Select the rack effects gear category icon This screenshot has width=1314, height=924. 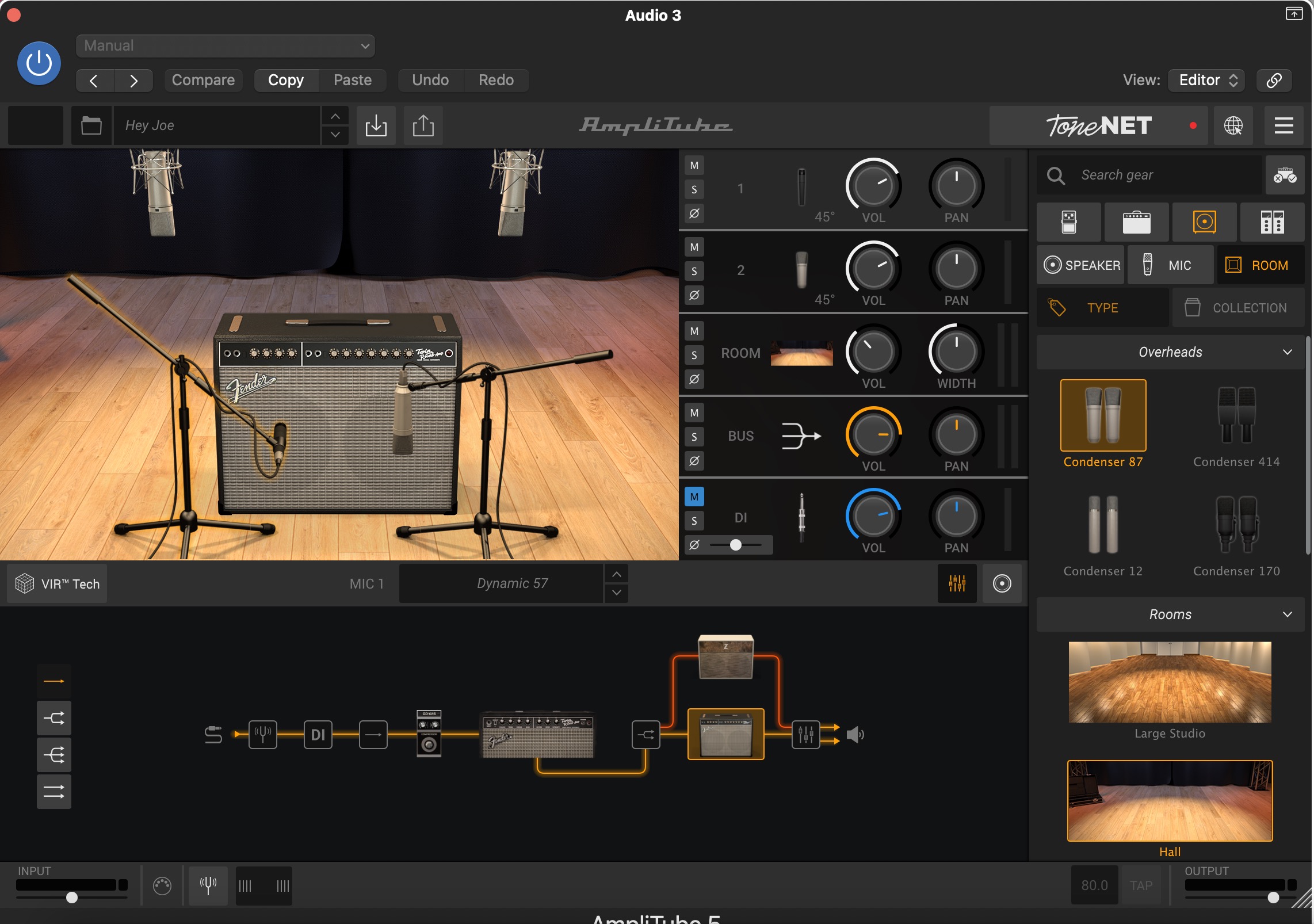tap(1273, 222)
